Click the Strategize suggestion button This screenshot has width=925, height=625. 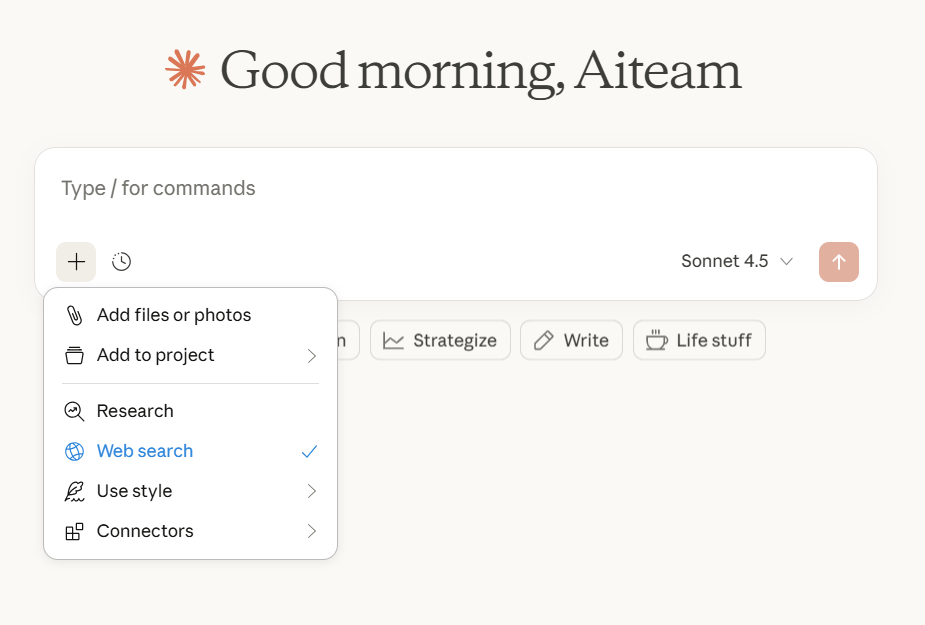pos(440,341)
